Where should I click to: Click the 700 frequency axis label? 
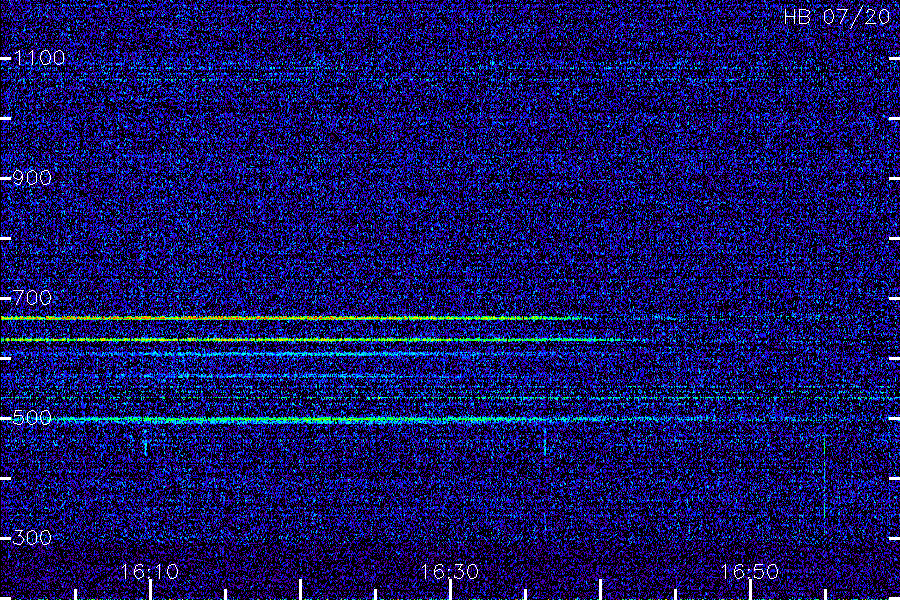click(32, 298)
